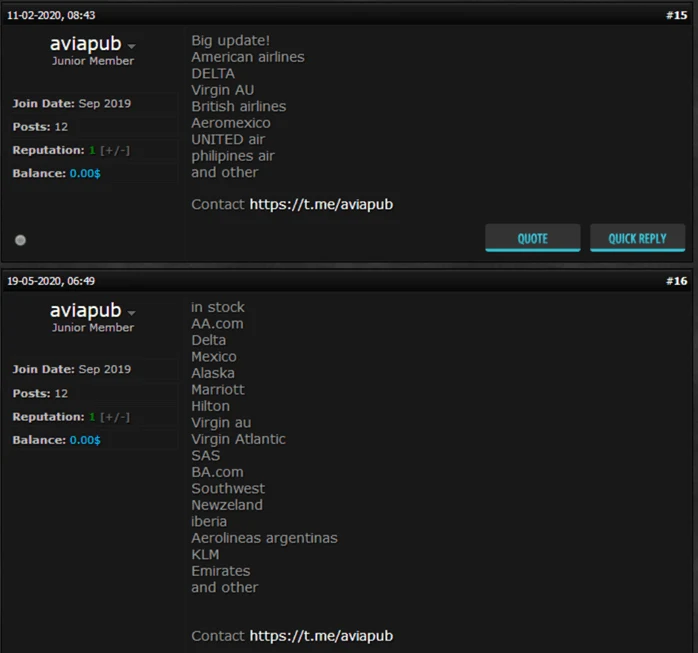Click the 'Emirates' line
Image resolution: width=698 pixels, height=653 pixels.
point(221,571)
